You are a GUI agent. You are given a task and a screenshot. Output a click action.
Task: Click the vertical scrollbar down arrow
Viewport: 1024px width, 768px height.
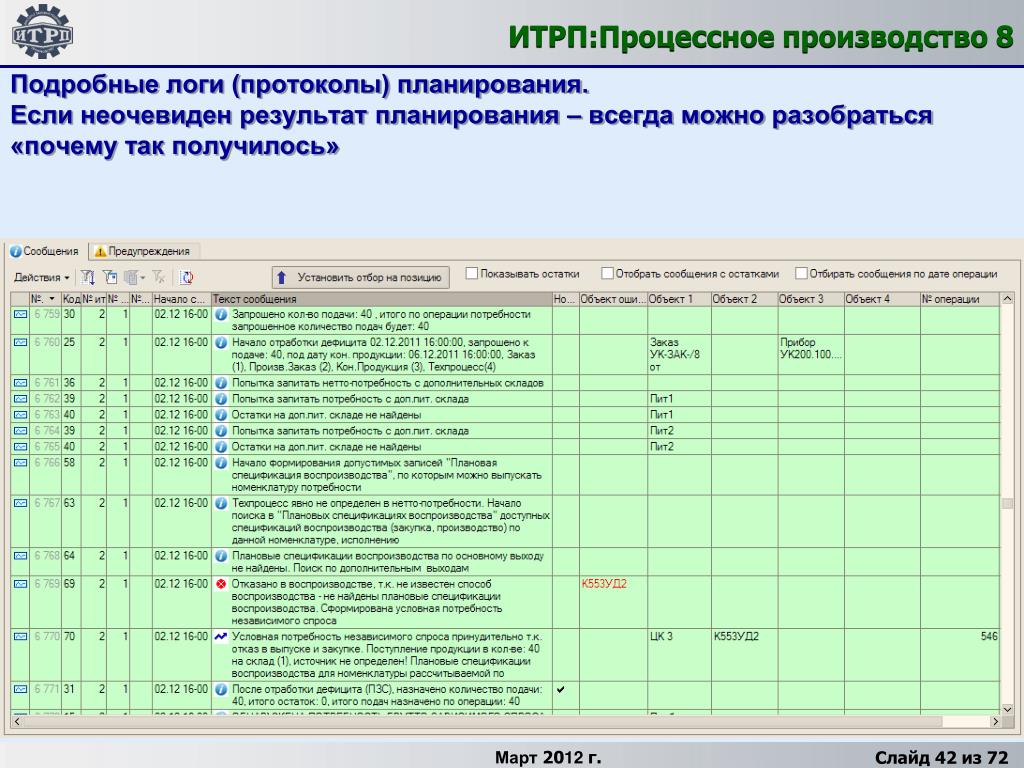1007,708
